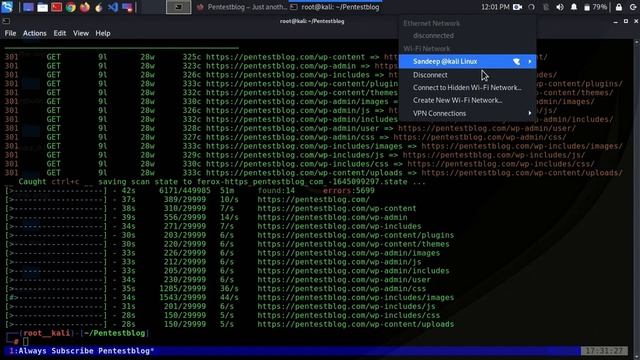The height and width of the screenshot is (360, 640).
Task: Click 'https://pentestblog.com/' in the progress list
Action: coord(313,200)
